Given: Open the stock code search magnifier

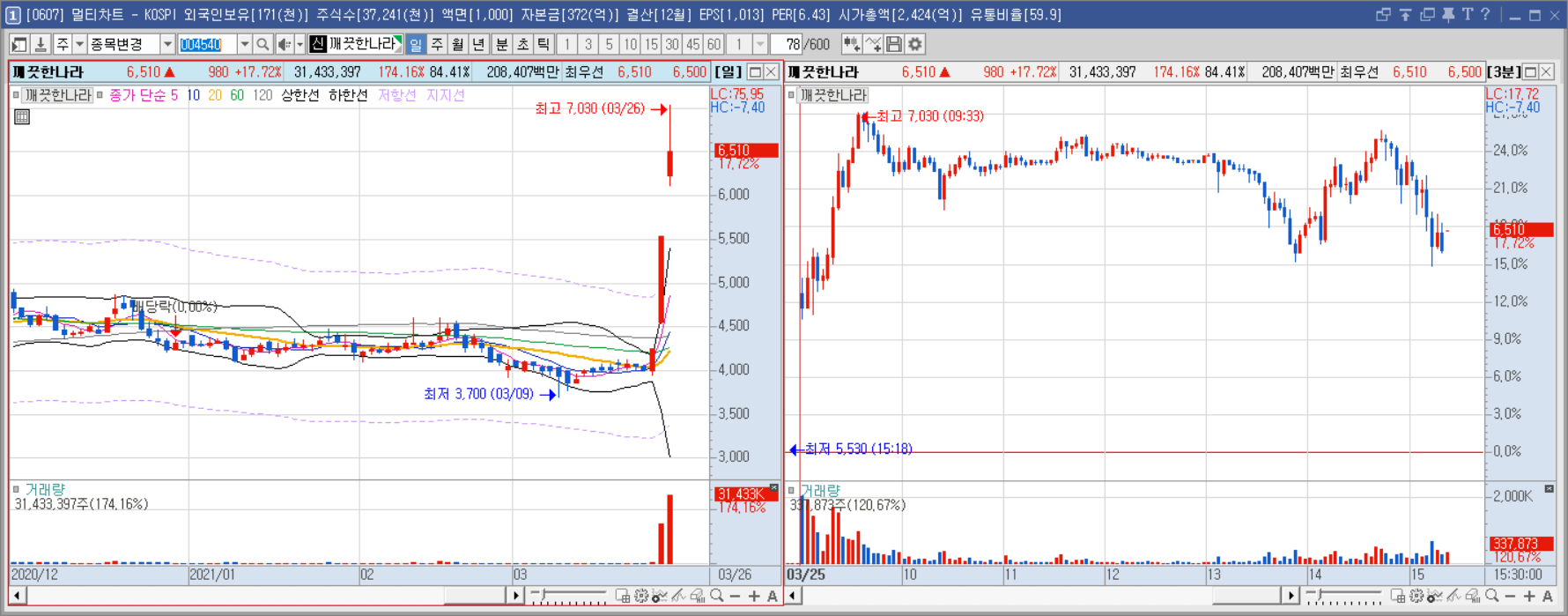Looking at the screenshot, I should coord(263,44).
